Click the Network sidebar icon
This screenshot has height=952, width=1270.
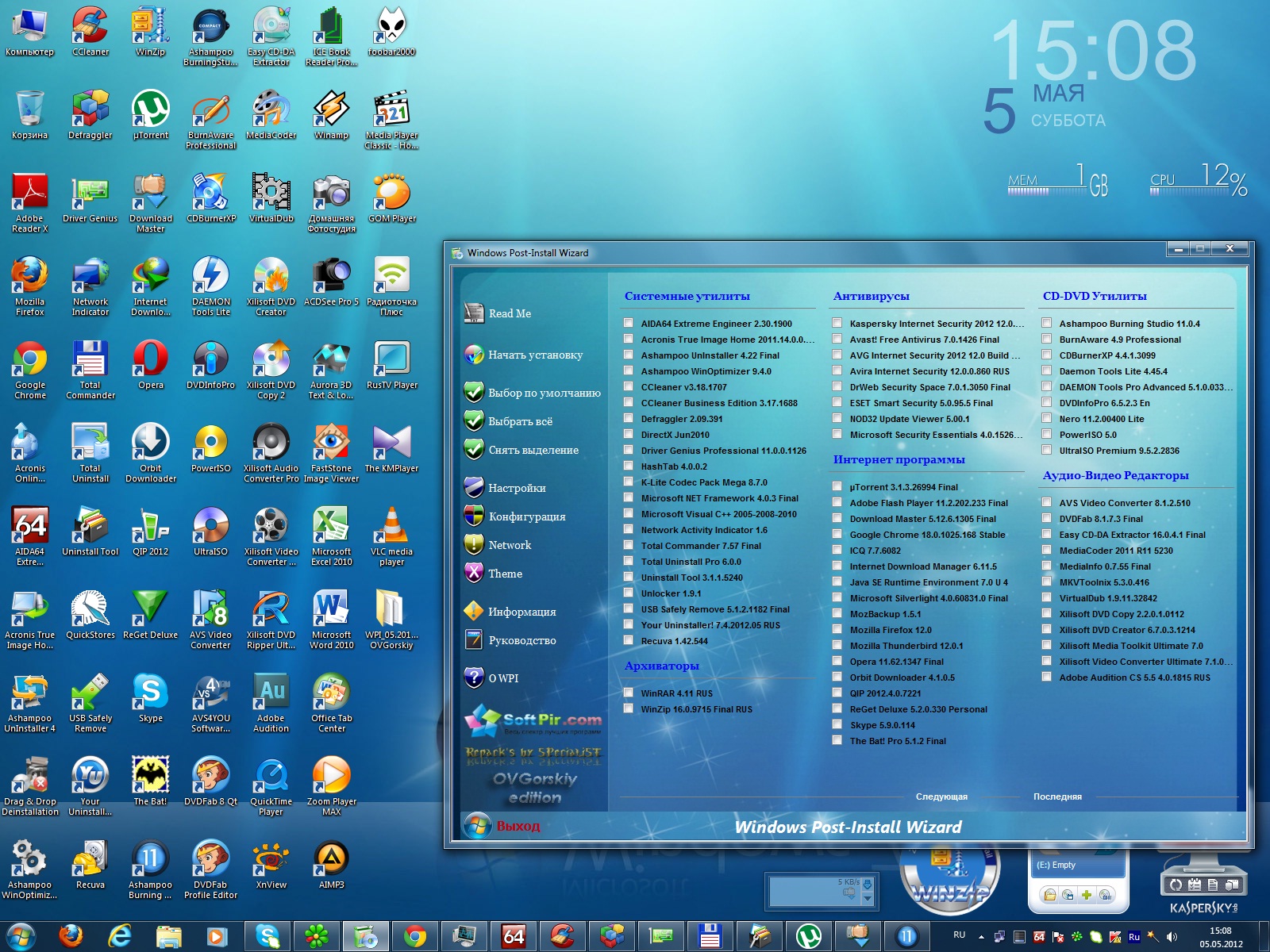pyautogui.click(x=509, y=545)
